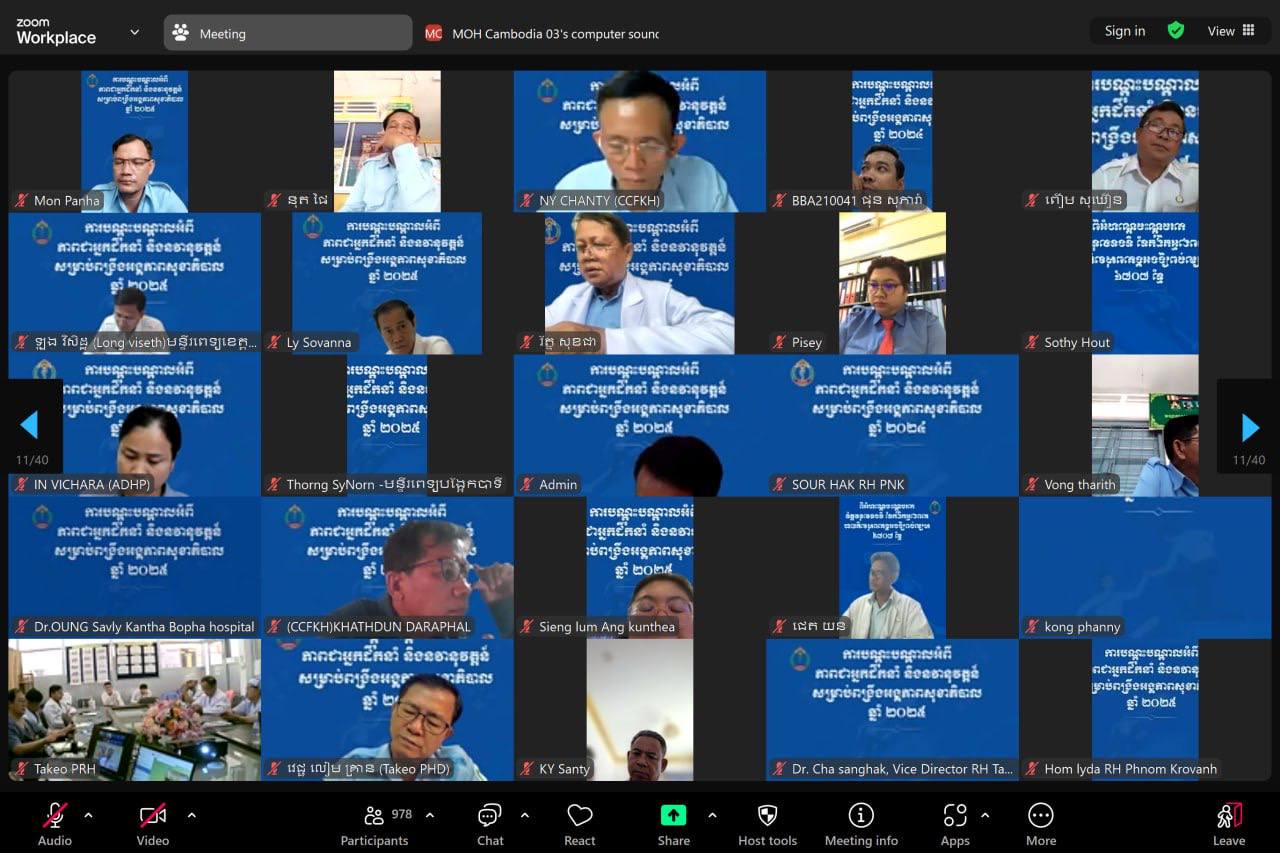
Task: Select the Takeo PRH room video tile
Action: coord(135,711)
